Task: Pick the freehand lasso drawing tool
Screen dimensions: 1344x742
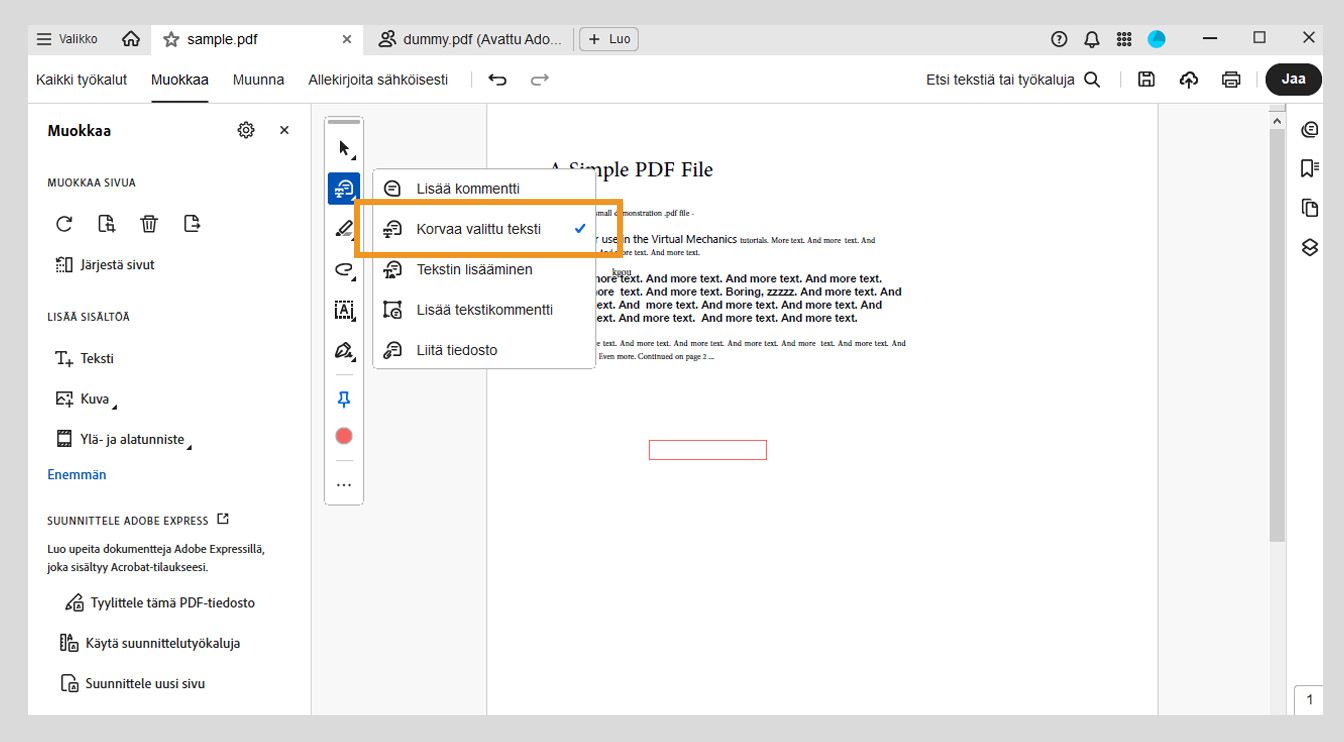Action: click(344, 270)
